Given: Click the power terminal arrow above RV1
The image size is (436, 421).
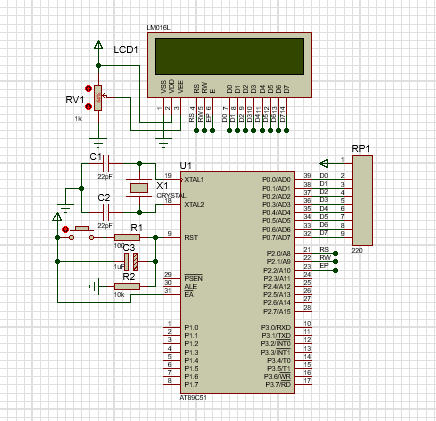Looking at the screenshot, I should point(98,45).
